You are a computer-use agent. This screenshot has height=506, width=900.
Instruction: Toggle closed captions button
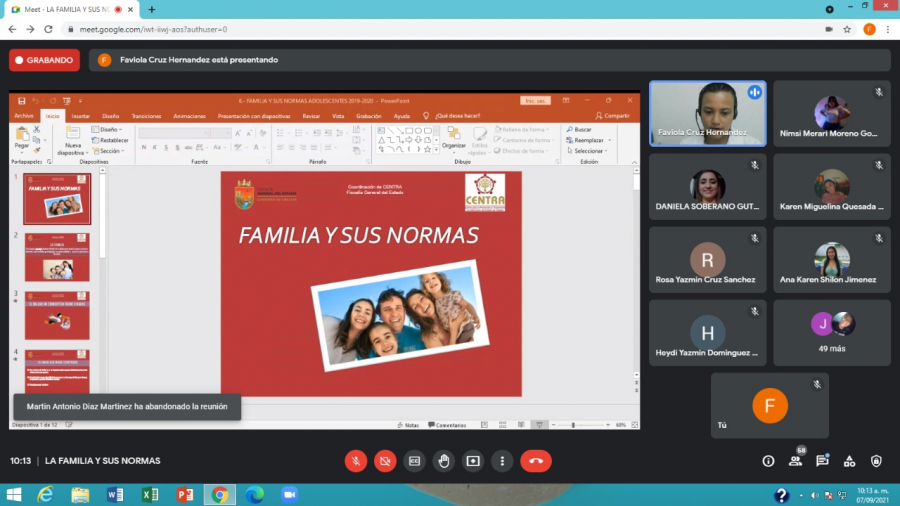(x=414, y=461)
